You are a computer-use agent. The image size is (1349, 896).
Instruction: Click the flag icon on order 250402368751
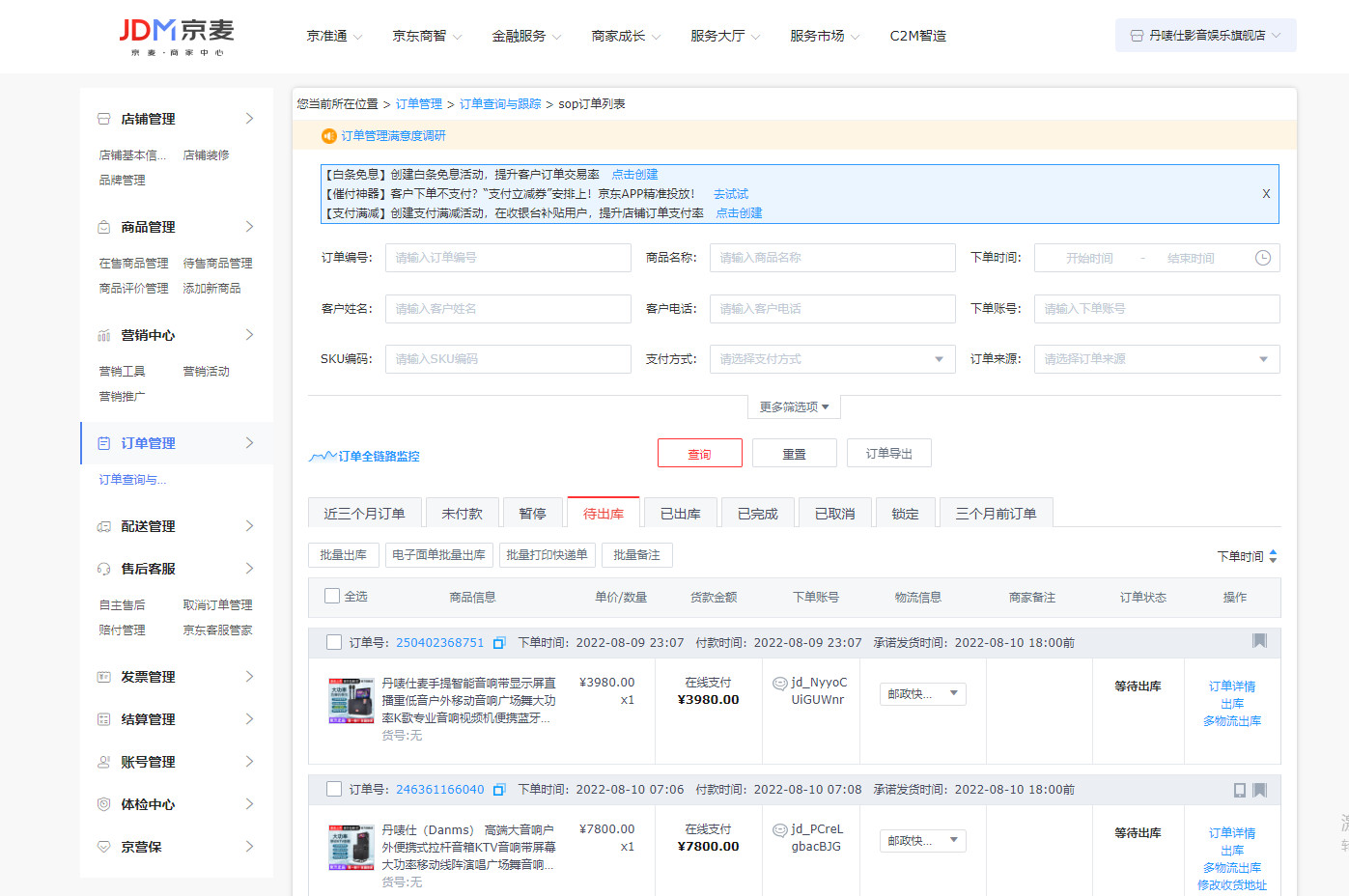point(1259,641)
